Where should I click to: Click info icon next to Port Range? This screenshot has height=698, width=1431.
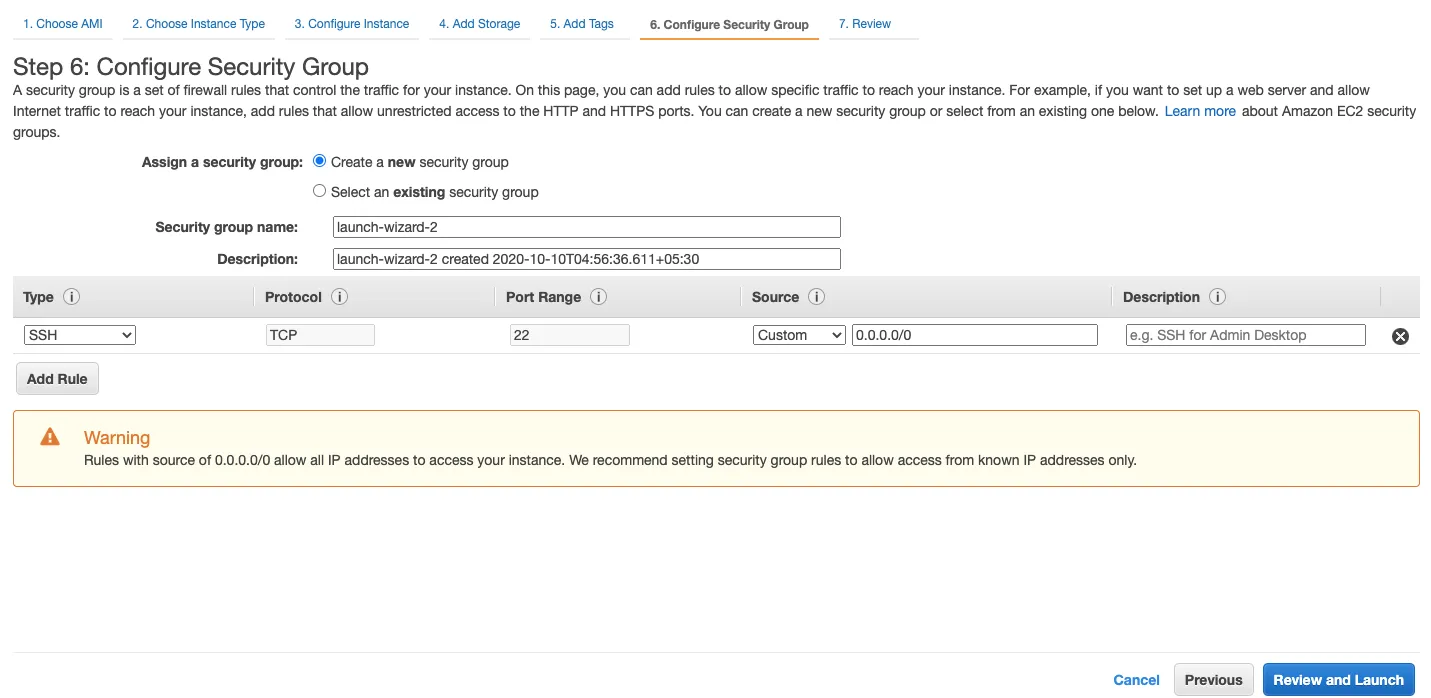click(598, 297)
